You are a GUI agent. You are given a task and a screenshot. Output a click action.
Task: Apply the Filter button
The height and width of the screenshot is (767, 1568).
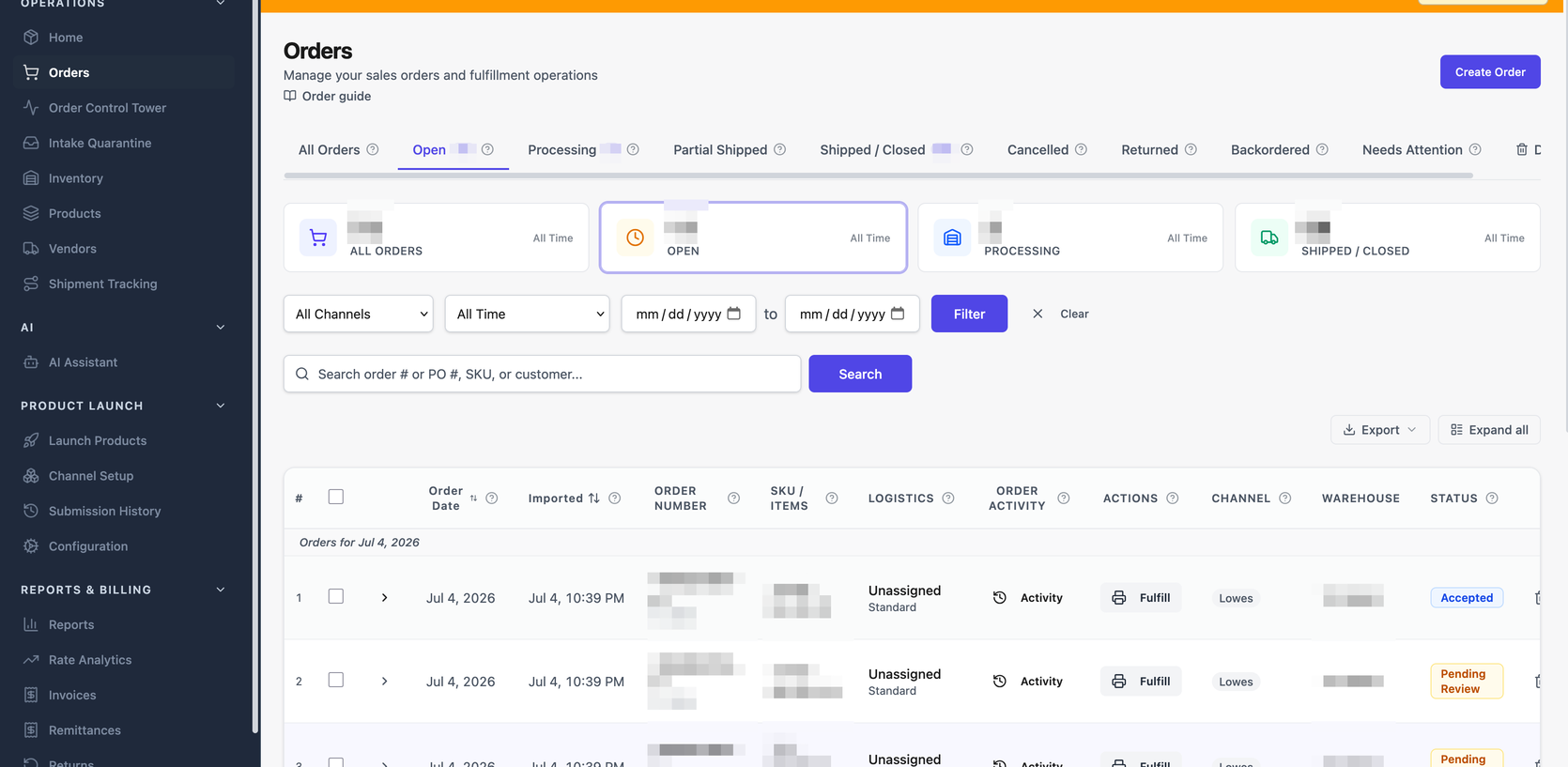[969, 314]
